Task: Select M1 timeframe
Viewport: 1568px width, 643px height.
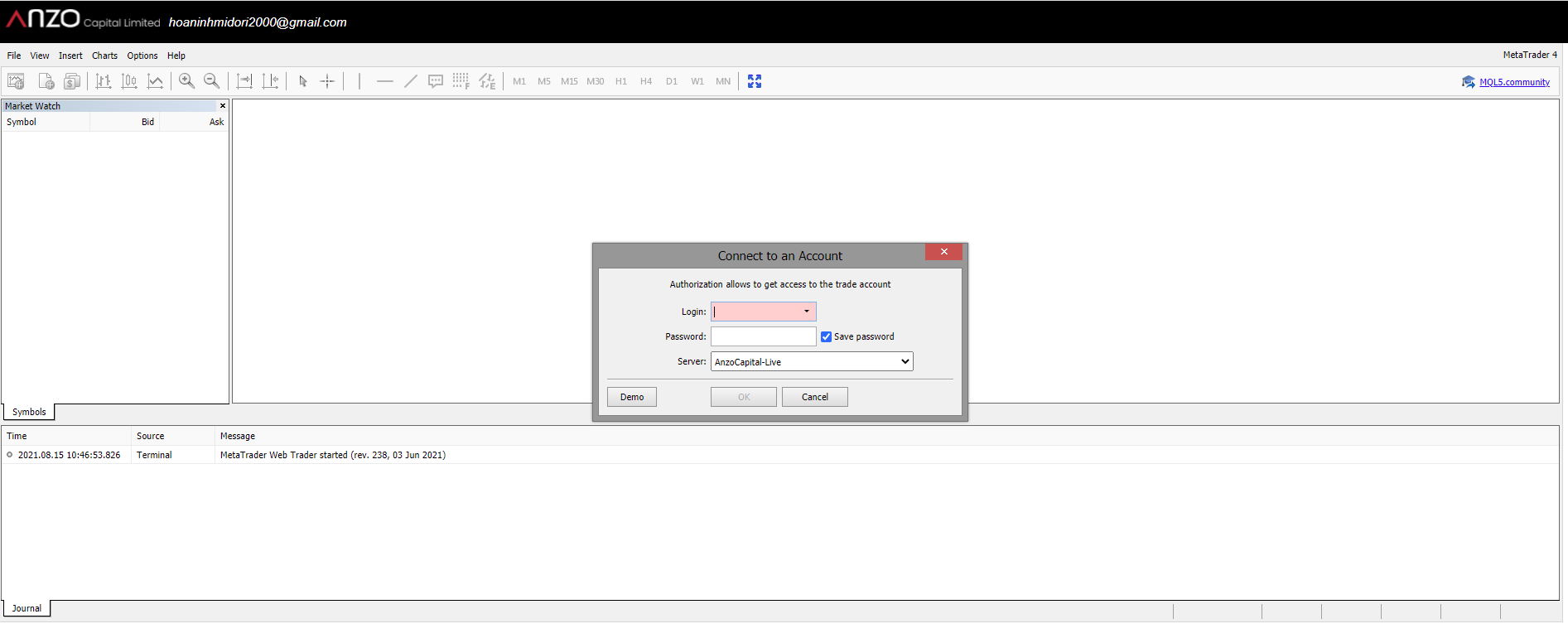Action: coord(519,81)
